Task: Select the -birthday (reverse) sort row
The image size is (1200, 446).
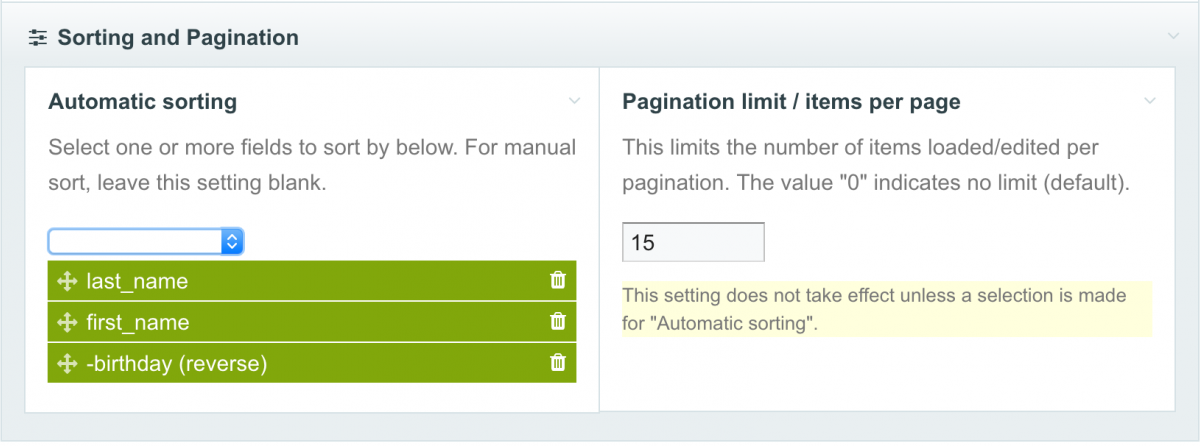Action: 312,363
